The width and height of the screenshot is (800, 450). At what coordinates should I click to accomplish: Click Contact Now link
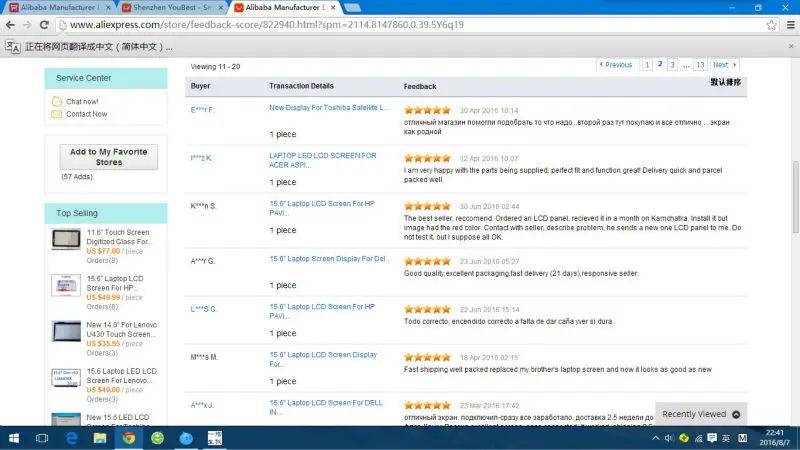pyautogui.click(x=86, y=114)
